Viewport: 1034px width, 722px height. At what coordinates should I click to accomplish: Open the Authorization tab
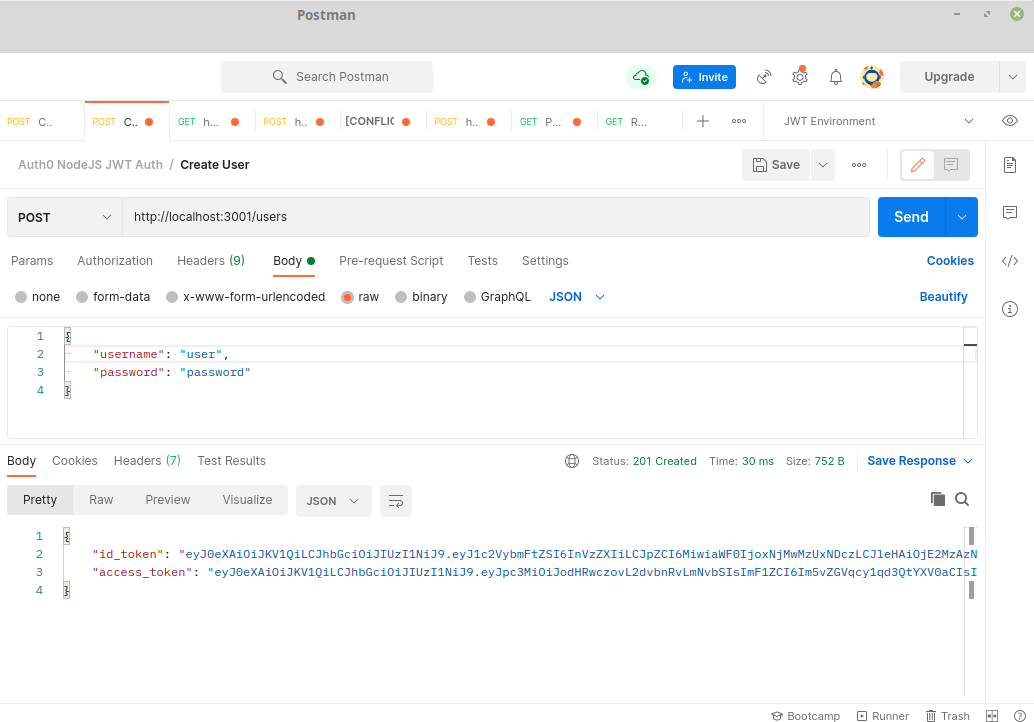coord(115,261)
